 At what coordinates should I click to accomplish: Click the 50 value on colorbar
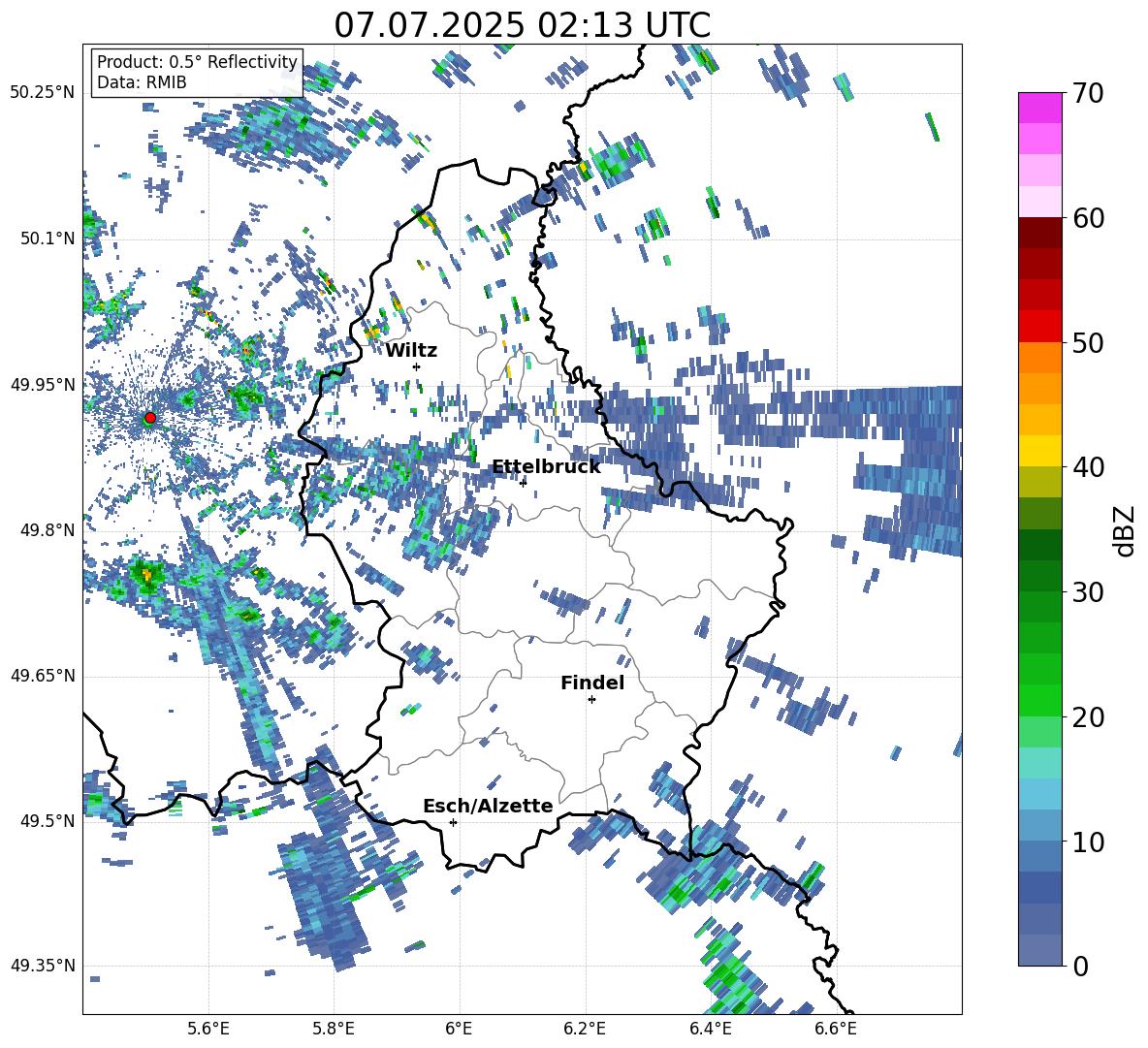point(1088,342)
